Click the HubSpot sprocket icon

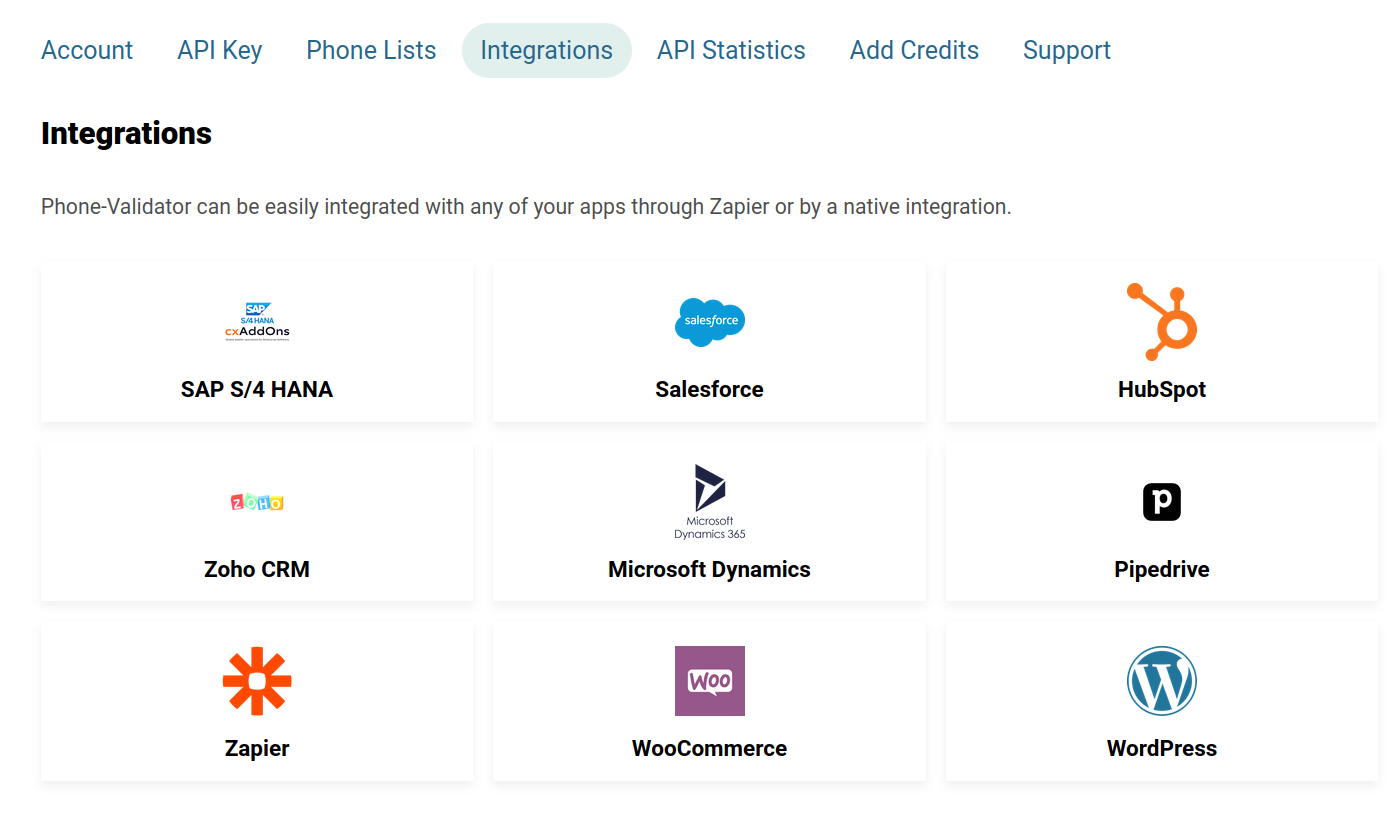click(x=1161, y=320)
